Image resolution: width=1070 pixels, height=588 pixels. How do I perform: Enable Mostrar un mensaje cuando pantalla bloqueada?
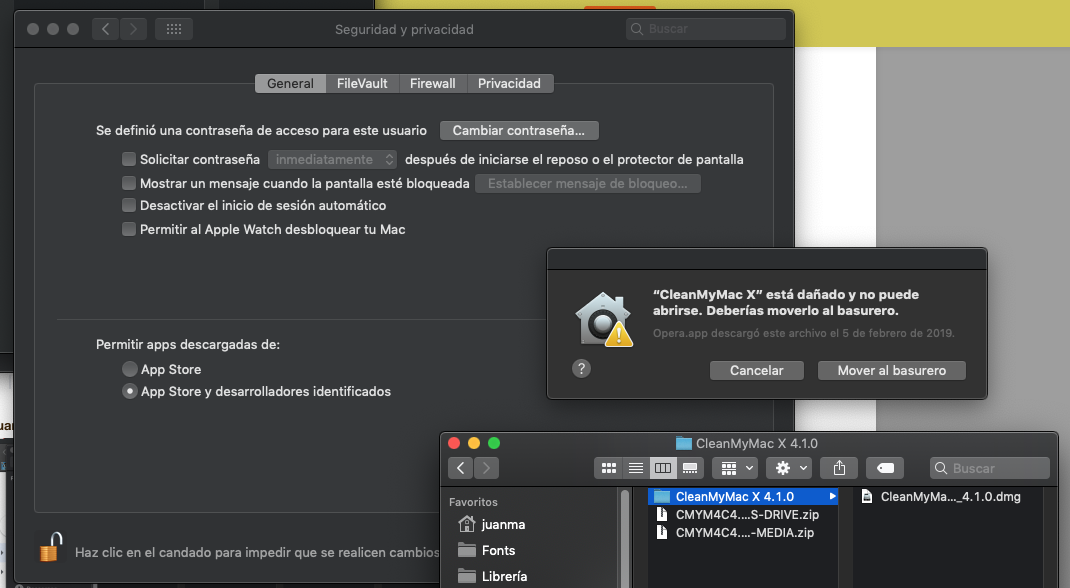(128, 183)
